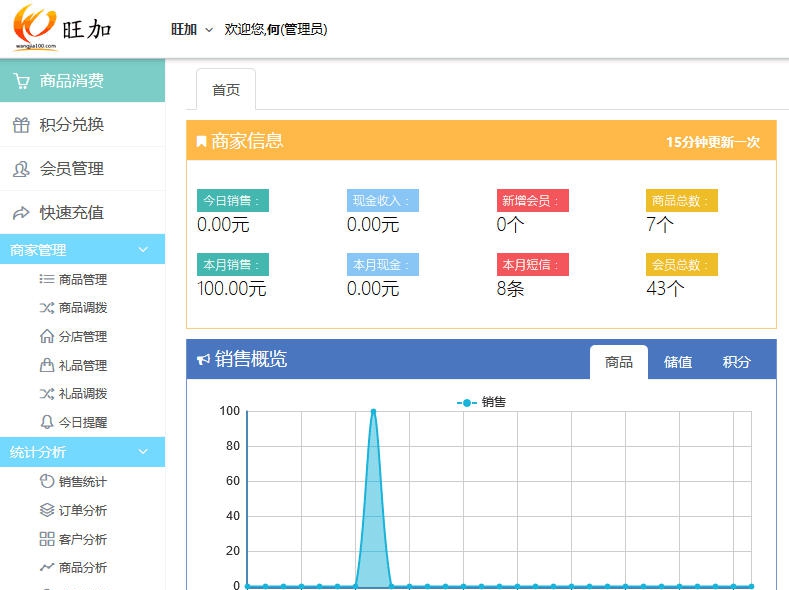Screen dimensions: 789x590
Task: Click the shopping cart icon beside 商品消费
Action: (x=21, y=81)
